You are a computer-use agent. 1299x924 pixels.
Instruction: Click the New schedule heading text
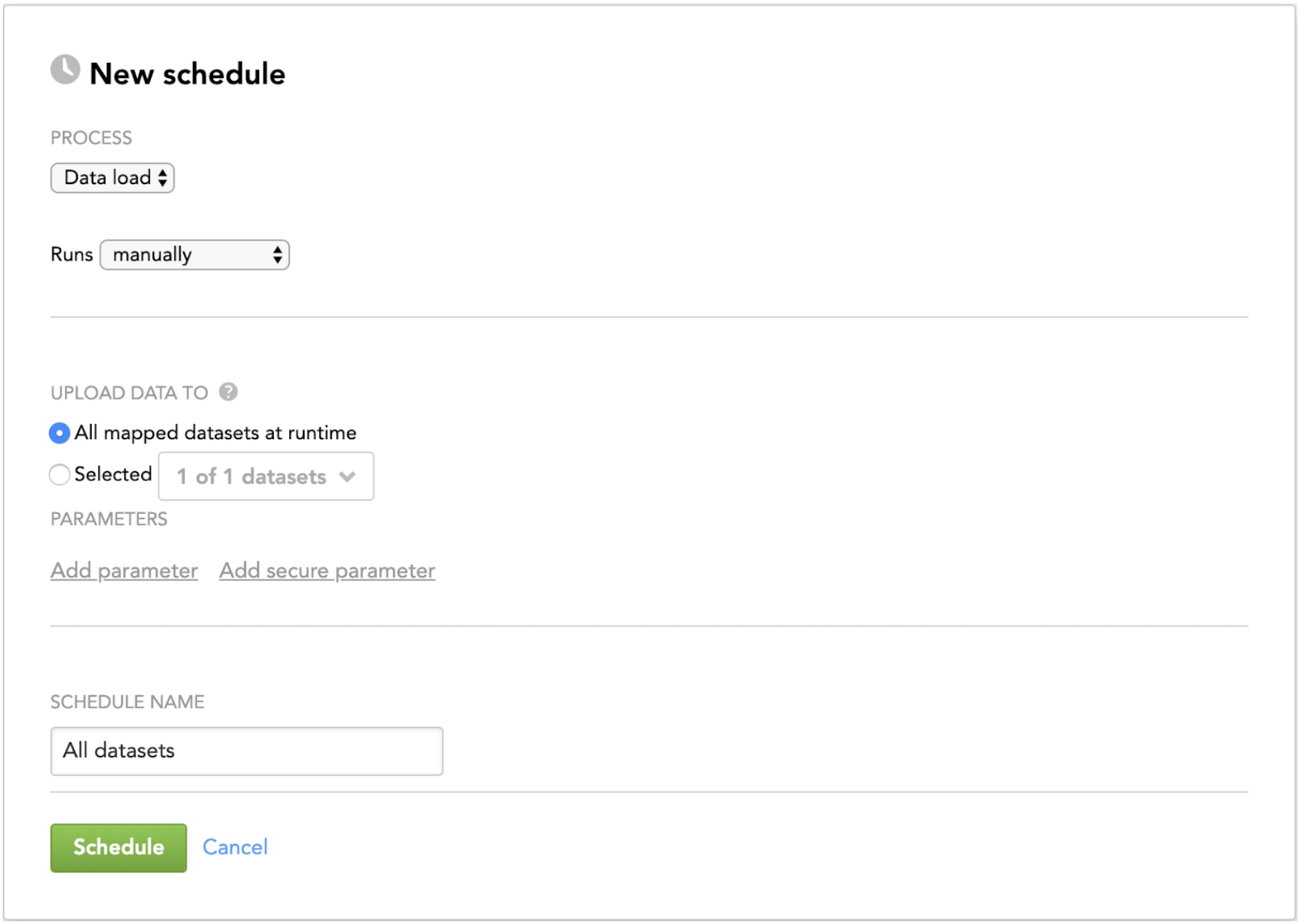(187, 74)
